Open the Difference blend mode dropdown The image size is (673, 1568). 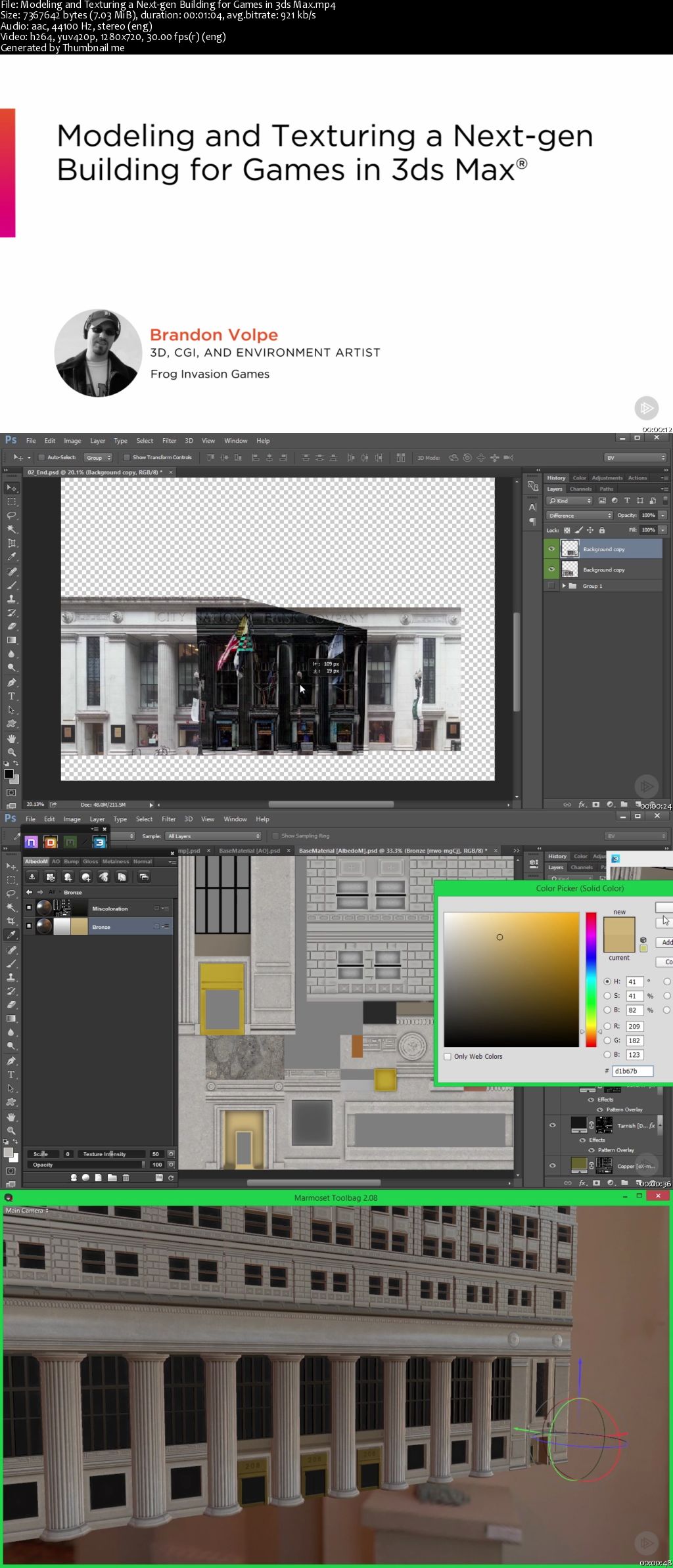(579, 515)
